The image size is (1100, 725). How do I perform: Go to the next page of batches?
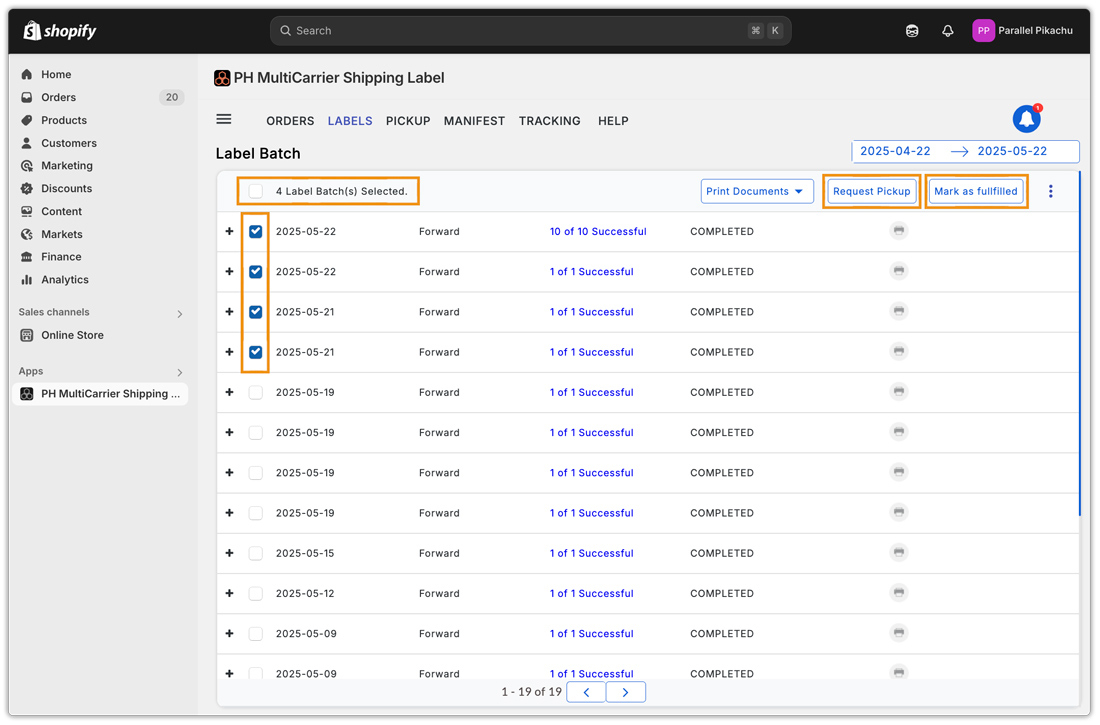pyautogui.click(x=625, y=693)
